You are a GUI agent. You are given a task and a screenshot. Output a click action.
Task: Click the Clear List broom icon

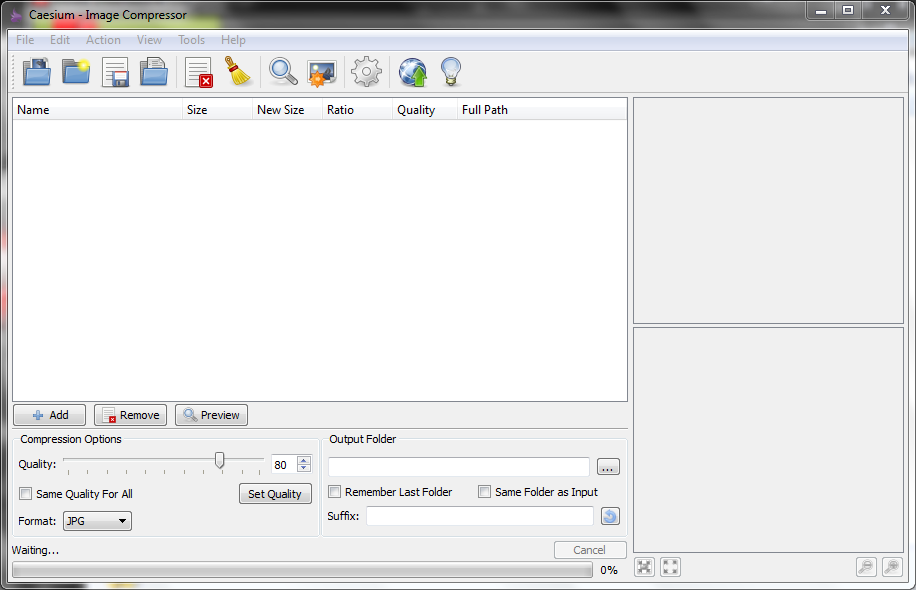[238, 71]
